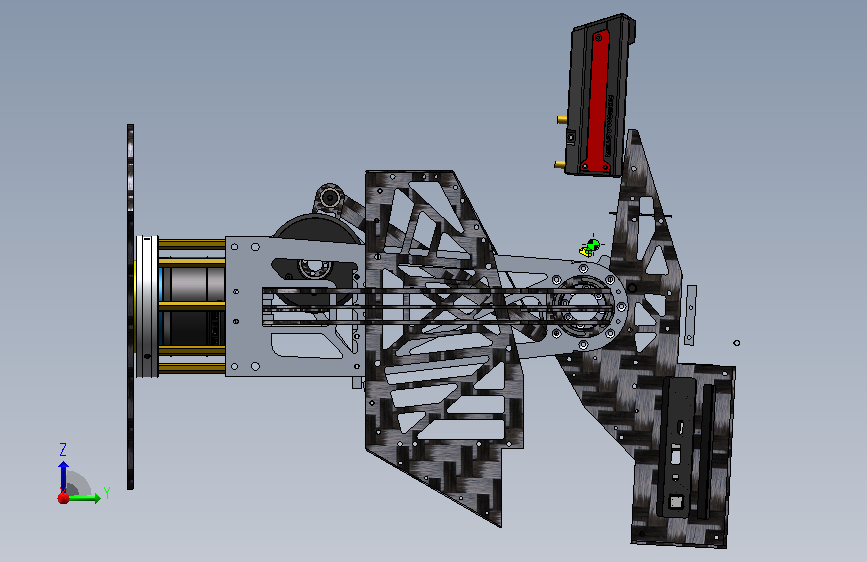This screenshot has width=867, height=562.
Task: Select the green and yellow marker symbol
Action: click(590, 247)
